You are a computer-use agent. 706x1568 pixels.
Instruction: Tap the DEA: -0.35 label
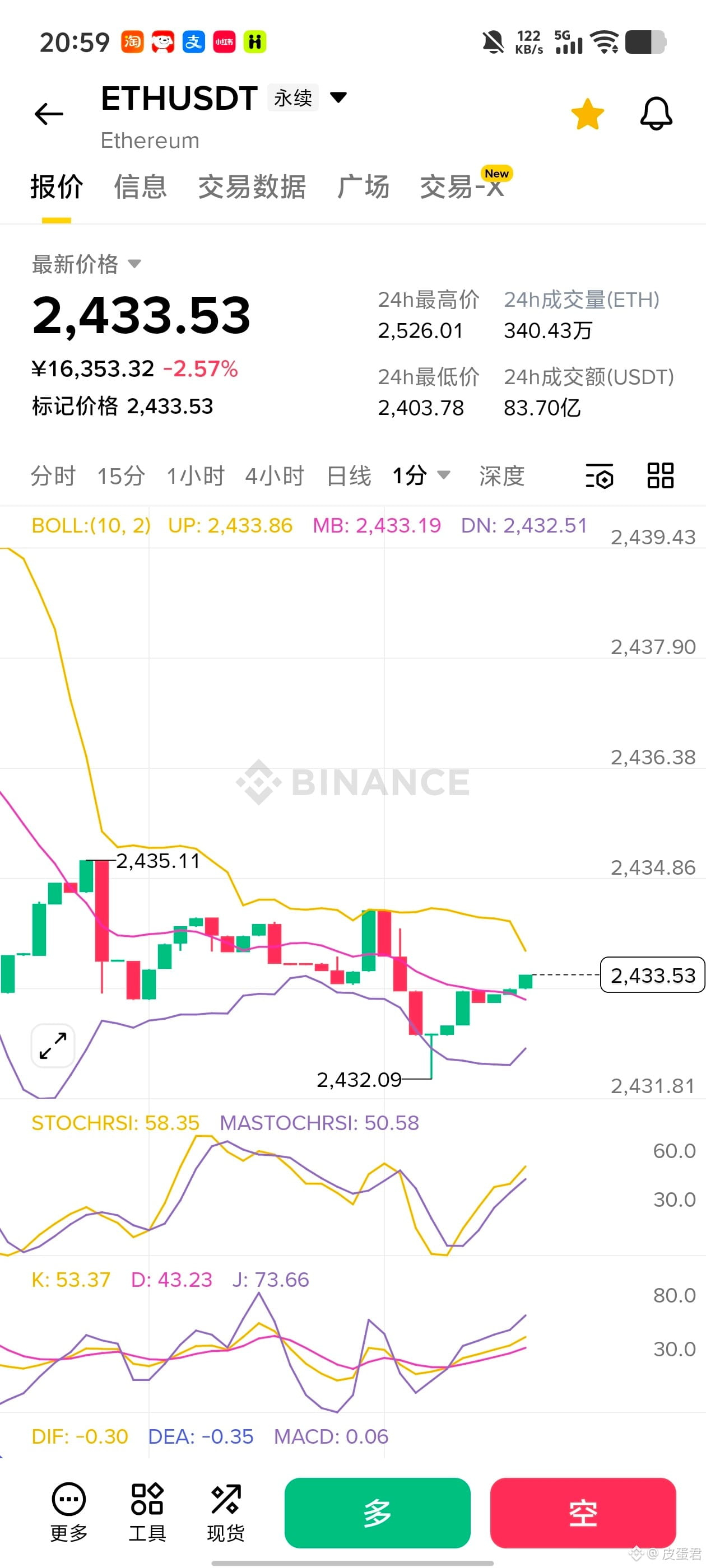click(x=201, y=1436)
